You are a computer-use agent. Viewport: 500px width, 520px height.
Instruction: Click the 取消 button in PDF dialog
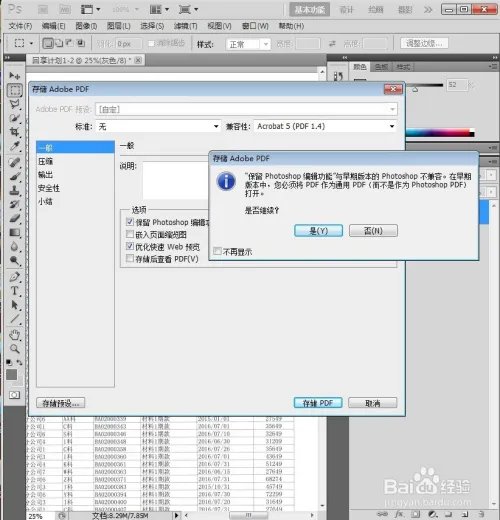point(373,403)
